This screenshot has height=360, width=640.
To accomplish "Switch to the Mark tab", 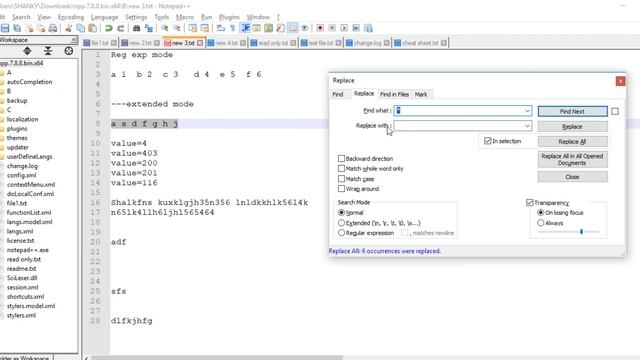I will pyautogui.click(x=421, y=94).
